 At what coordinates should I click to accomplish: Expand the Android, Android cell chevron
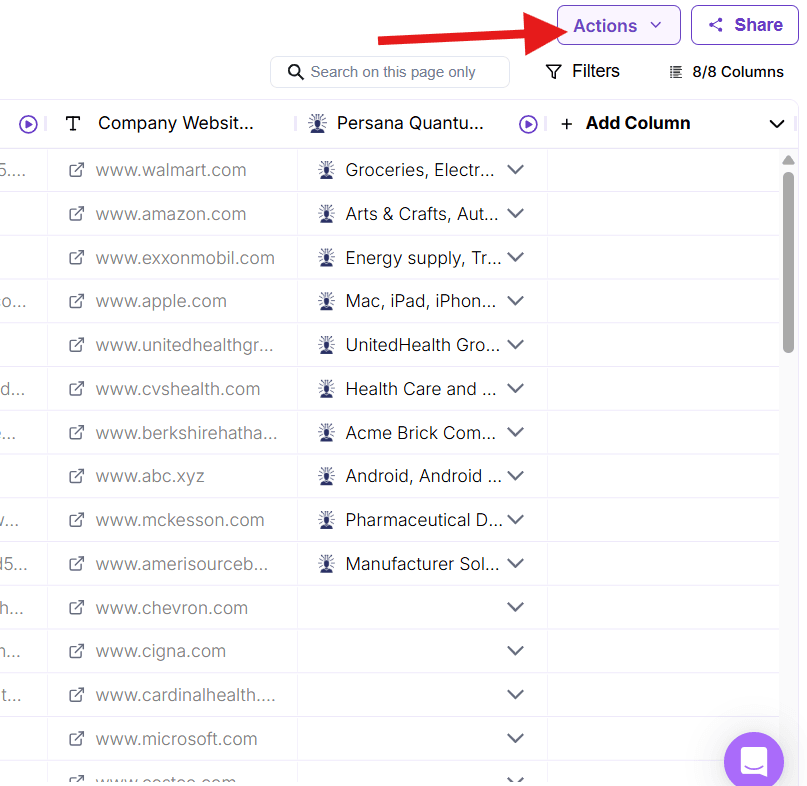(515, 476)
